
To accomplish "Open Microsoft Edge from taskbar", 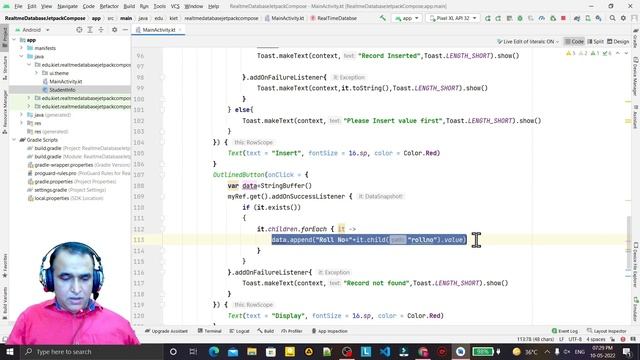I will coord(213,351).
